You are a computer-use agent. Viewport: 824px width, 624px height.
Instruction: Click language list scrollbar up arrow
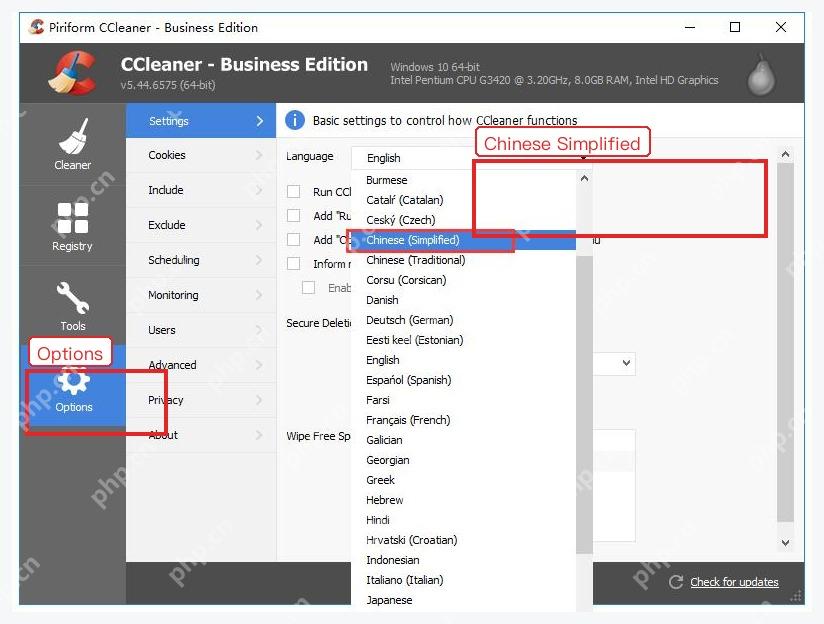[x=584, y=179]
